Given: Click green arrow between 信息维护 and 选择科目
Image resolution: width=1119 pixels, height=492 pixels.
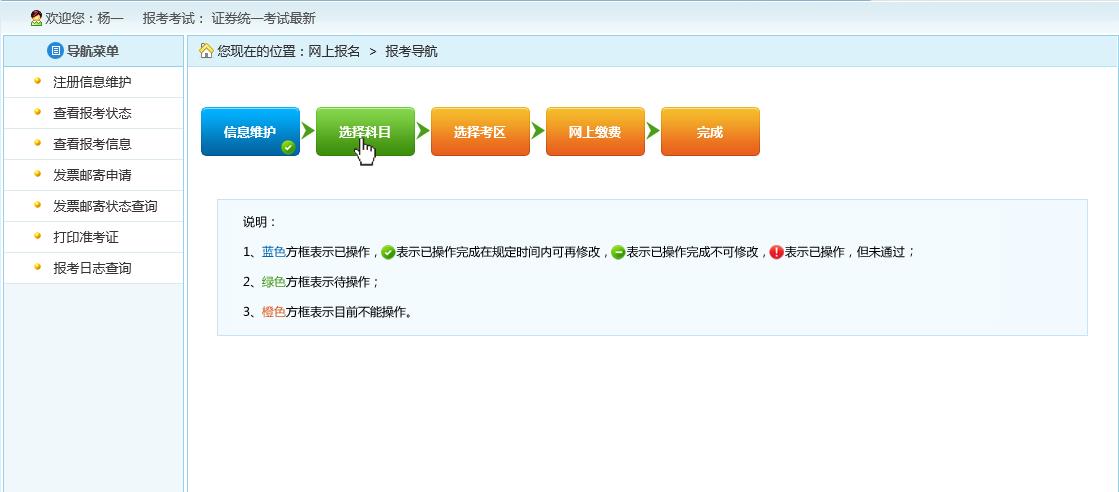Looking at the screenshot, I should (x=308, y=131).
